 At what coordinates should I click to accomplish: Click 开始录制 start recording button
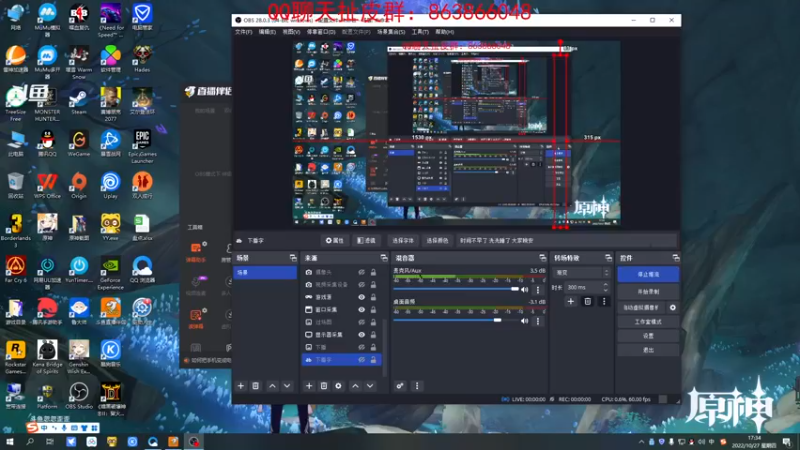coord(648,292)
